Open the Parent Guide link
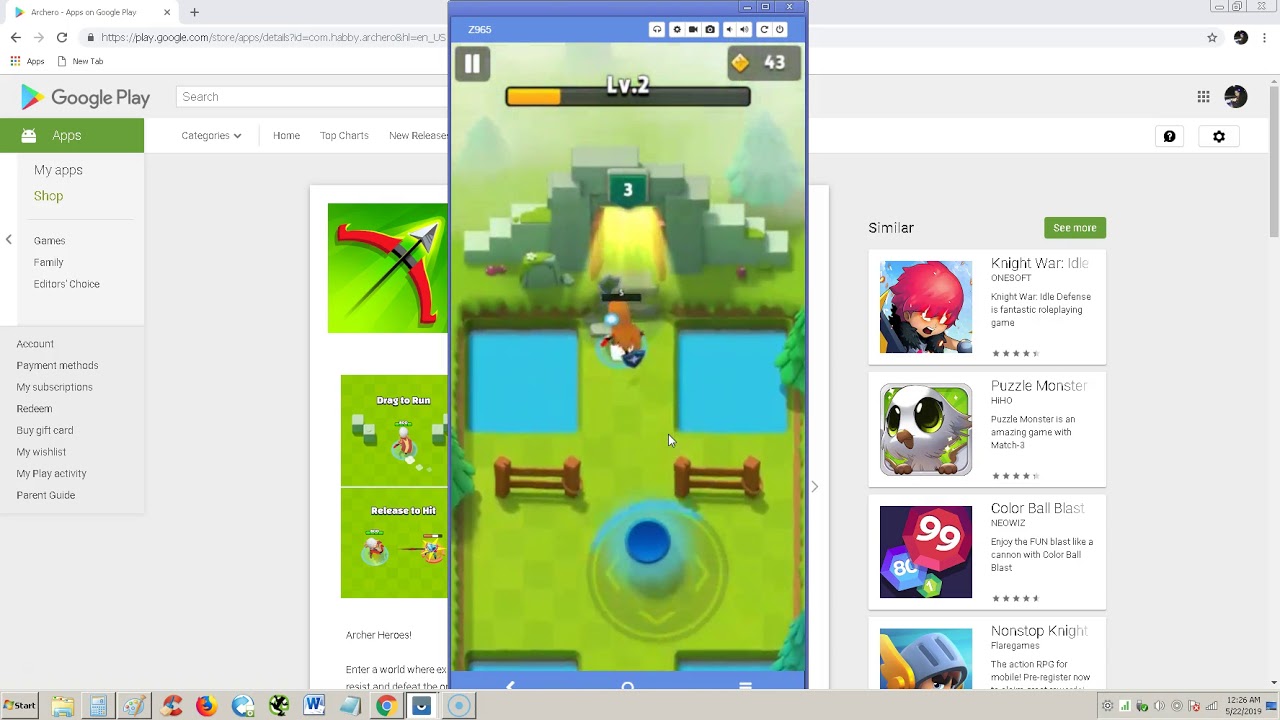Screen dimensions: 1280x720 click(45, 496)
